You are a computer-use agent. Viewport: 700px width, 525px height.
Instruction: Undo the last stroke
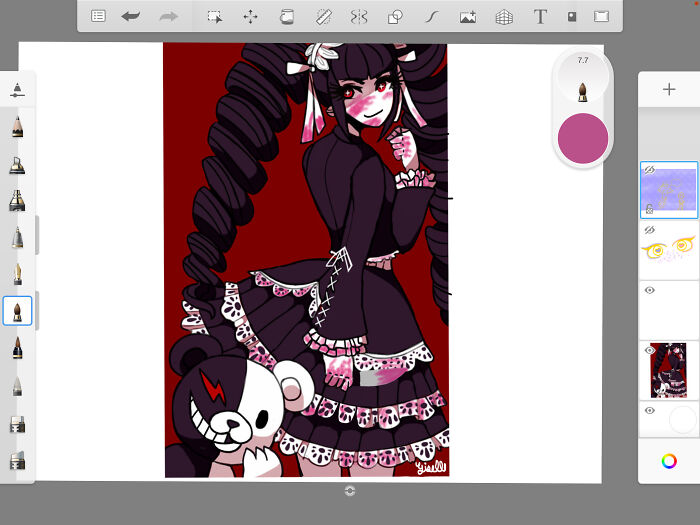coord(130,16)
